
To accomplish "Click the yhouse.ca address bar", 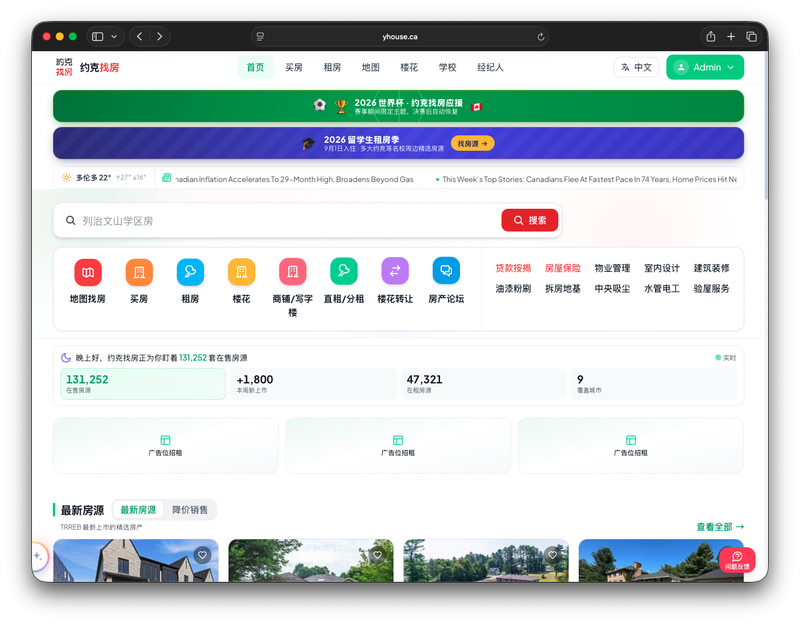I will pos(399,37).
